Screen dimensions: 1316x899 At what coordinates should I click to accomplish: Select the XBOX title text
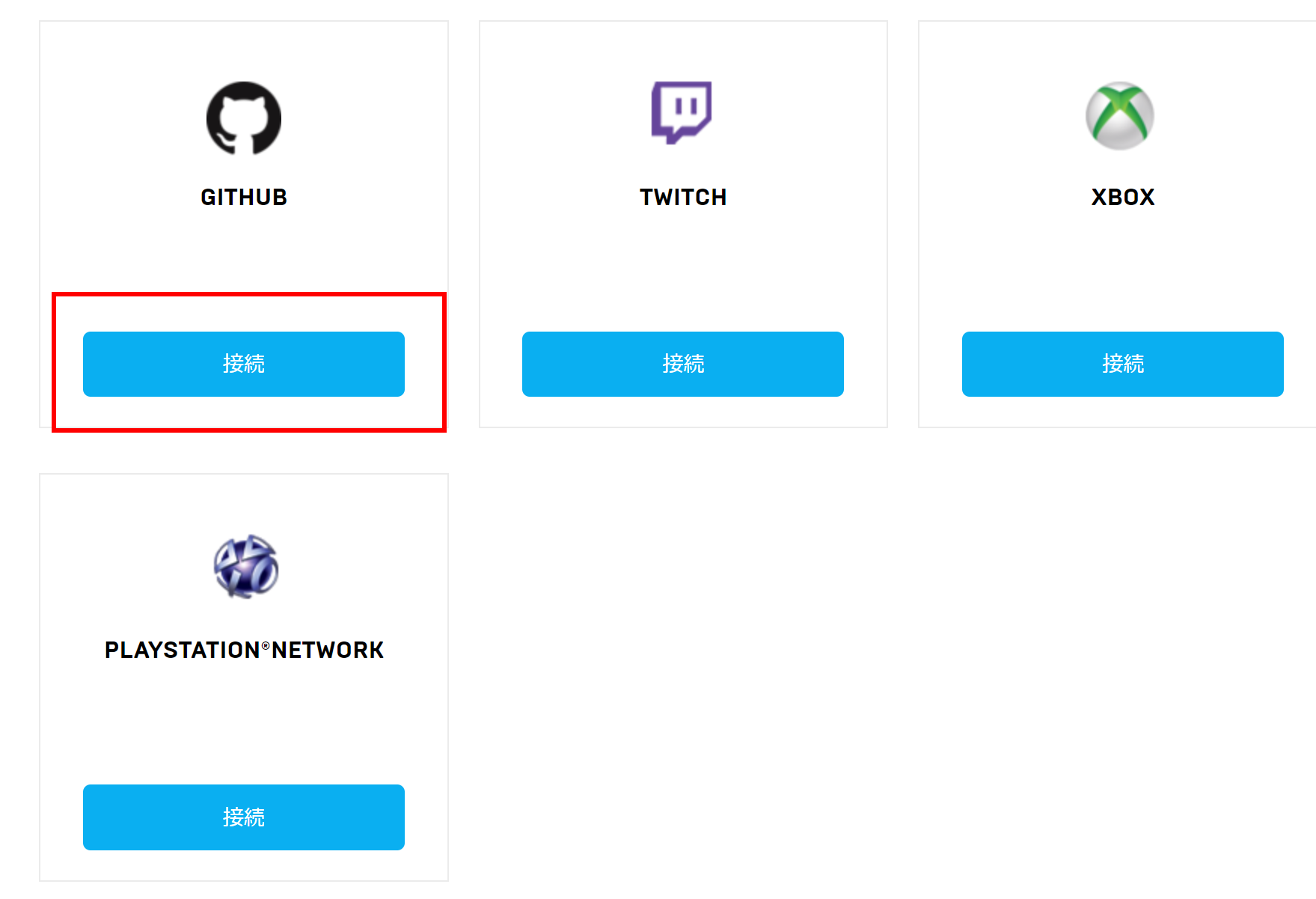[1123, 197]
